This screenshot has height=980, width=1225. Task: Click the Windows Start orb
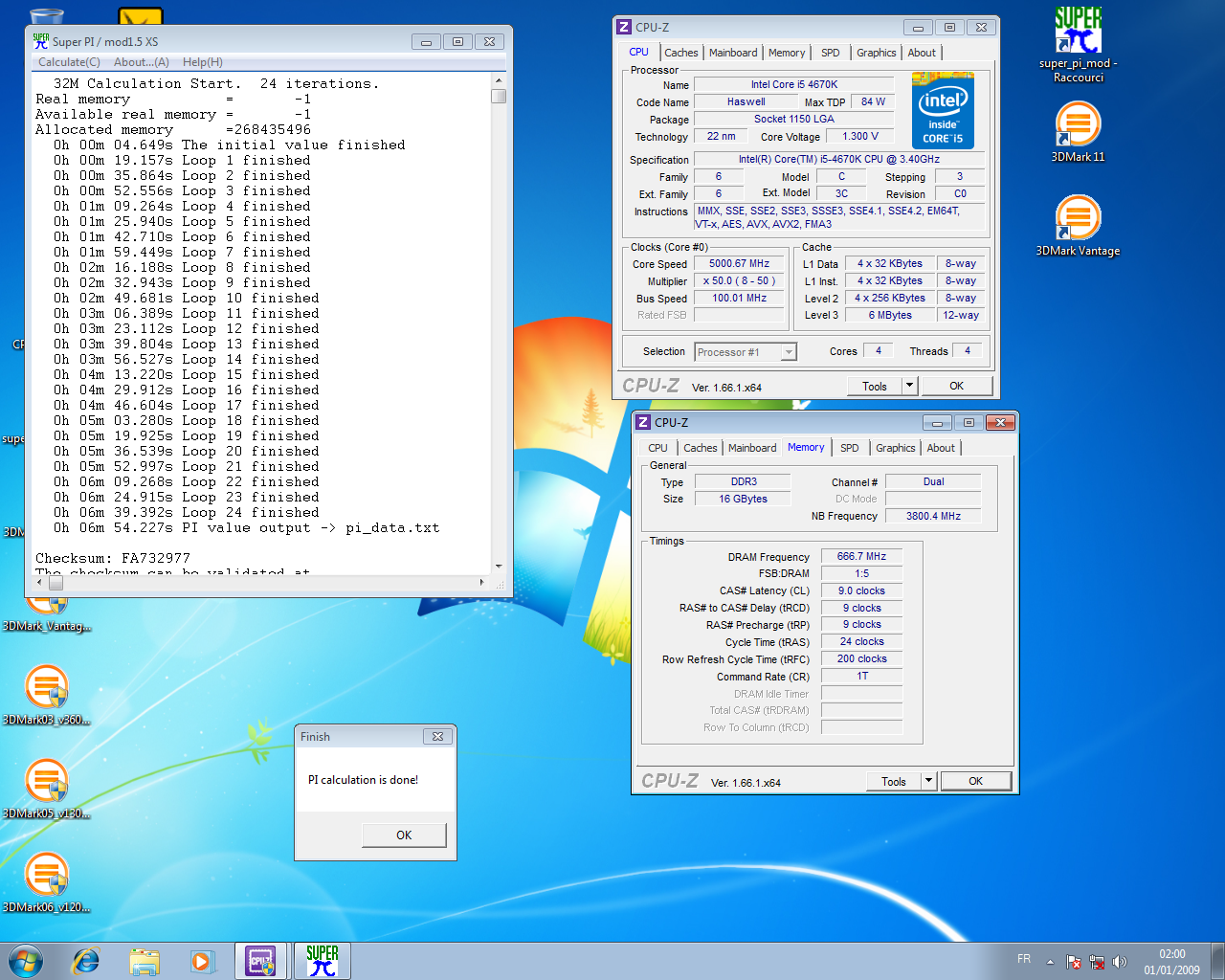[26, 960]
